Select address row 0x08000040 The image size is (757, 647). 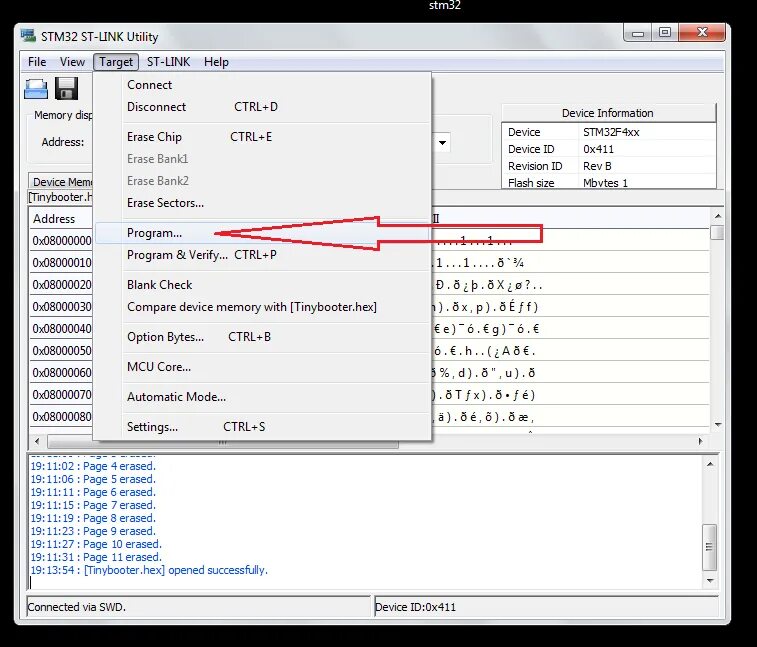[x=62, y=329]
